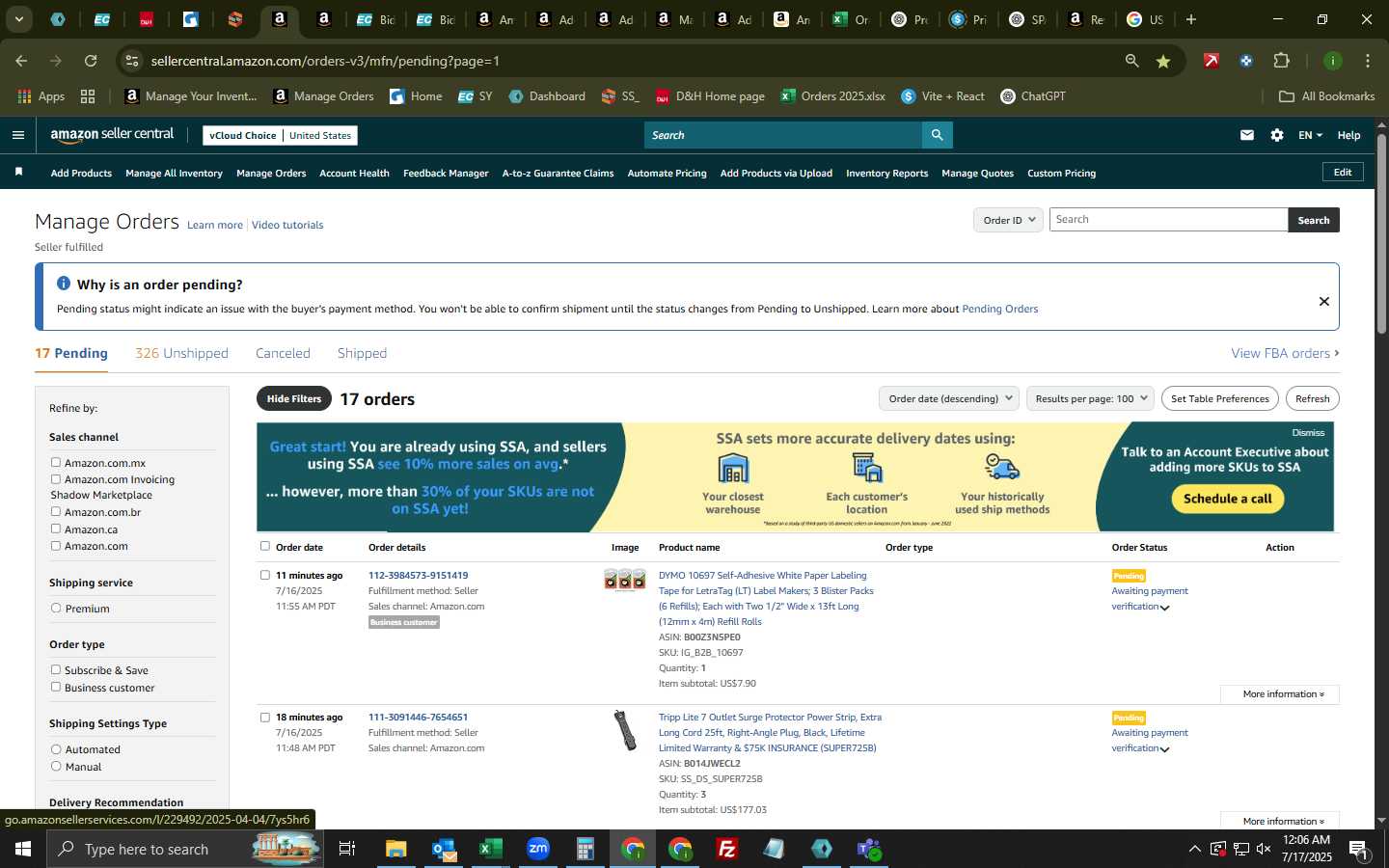Open the EN language dropdown

[1310, 135]
